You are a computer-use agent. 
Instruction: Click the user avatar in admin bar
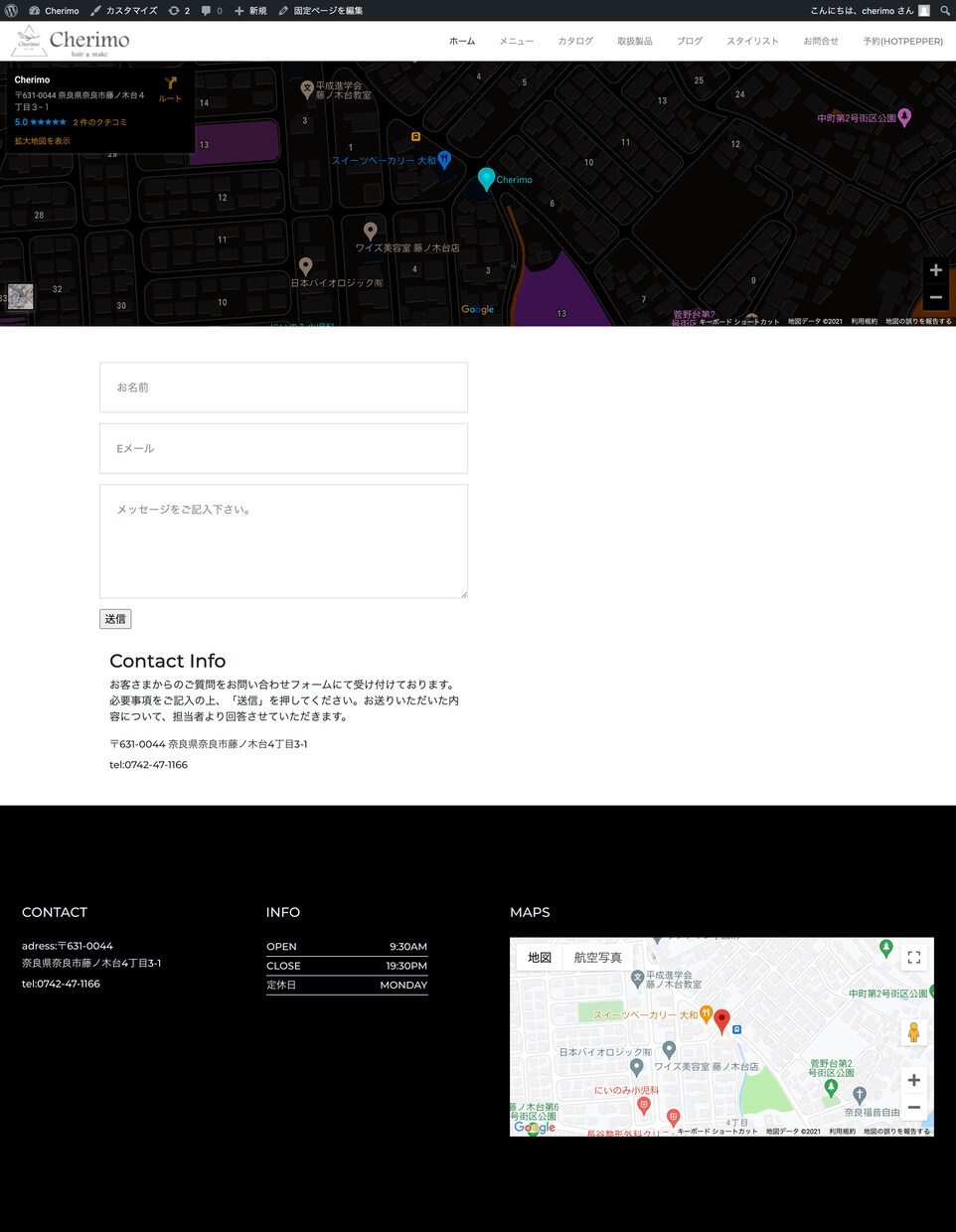(924, 10)
